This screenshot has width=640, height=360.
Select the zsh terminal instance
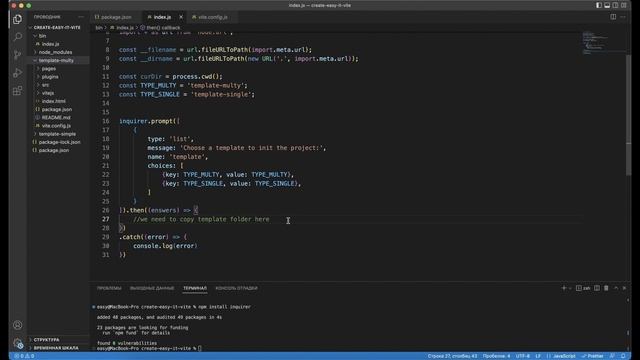coord(583,288)
